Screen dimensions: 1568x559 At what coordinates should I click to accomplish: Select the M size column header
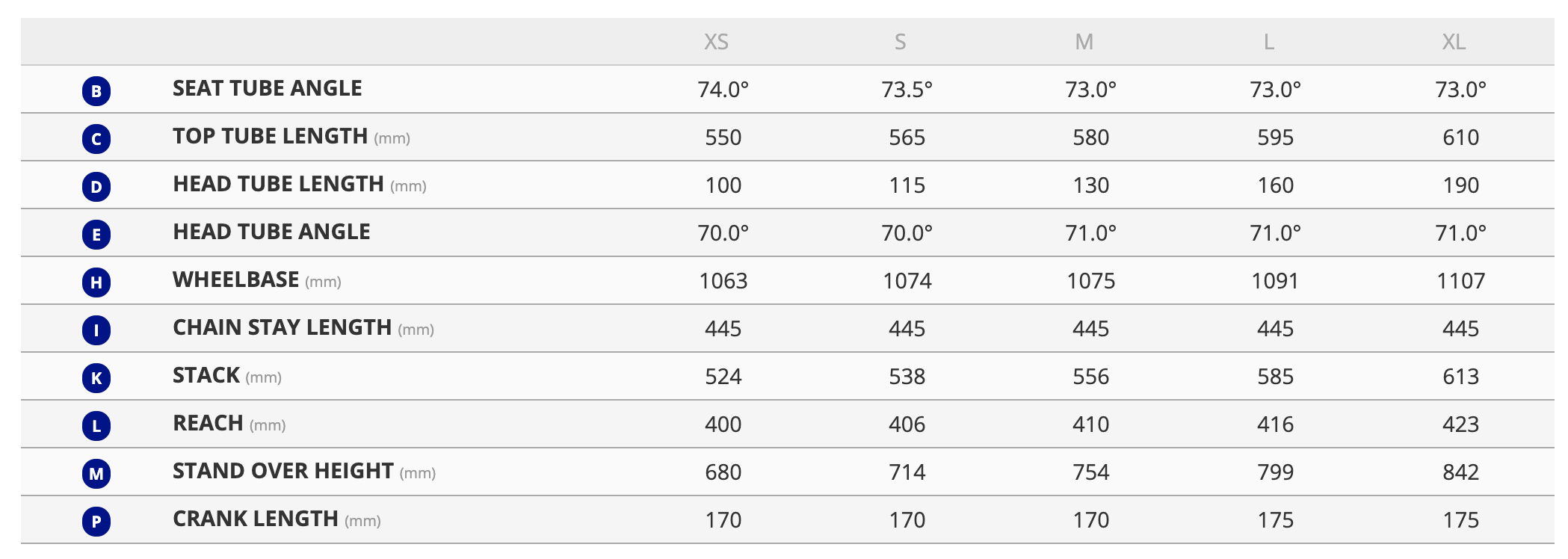pos(1084,42)
